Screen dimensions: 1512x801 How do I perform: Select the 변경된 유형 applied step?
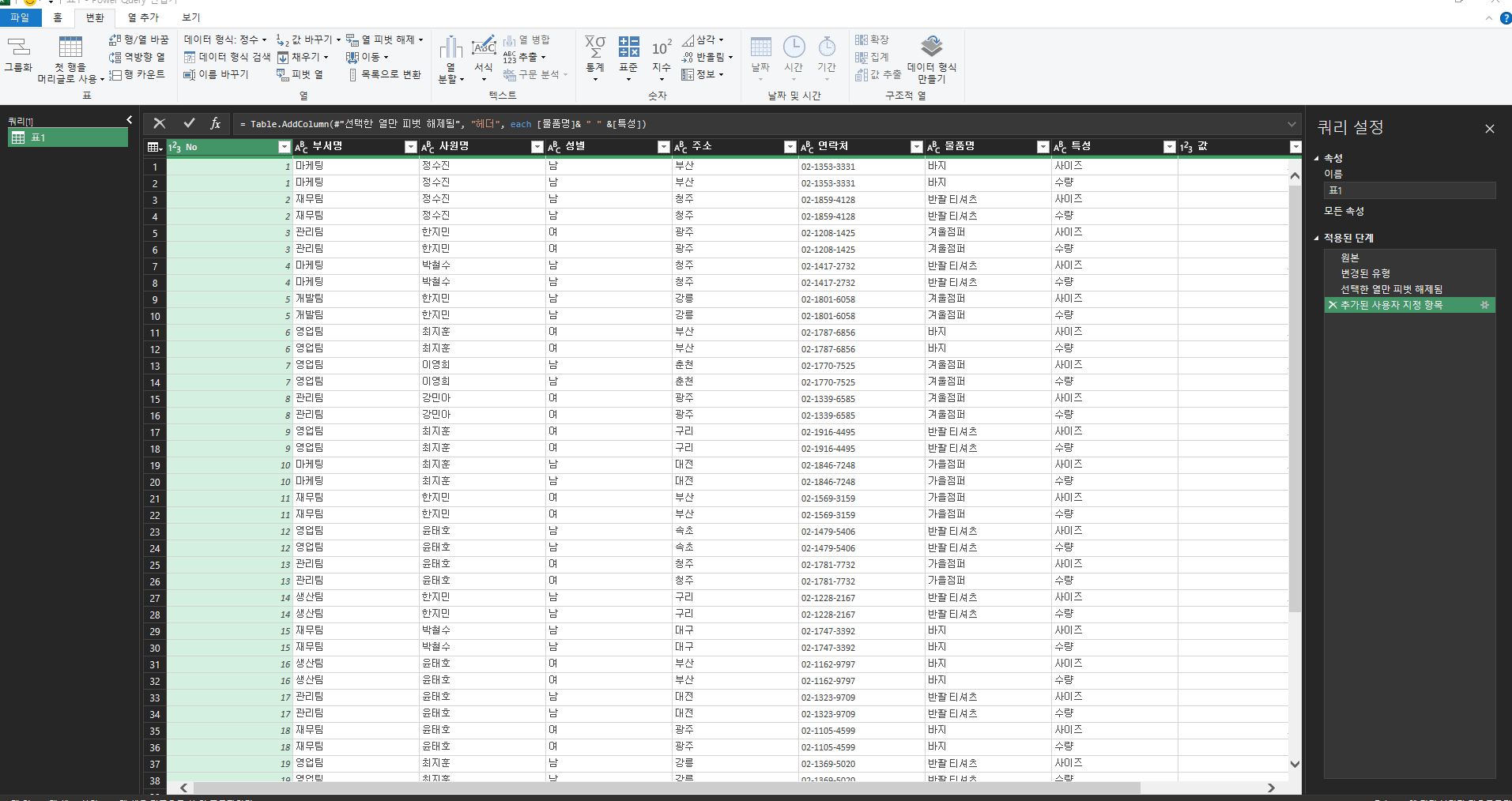tap(1365, 273)
